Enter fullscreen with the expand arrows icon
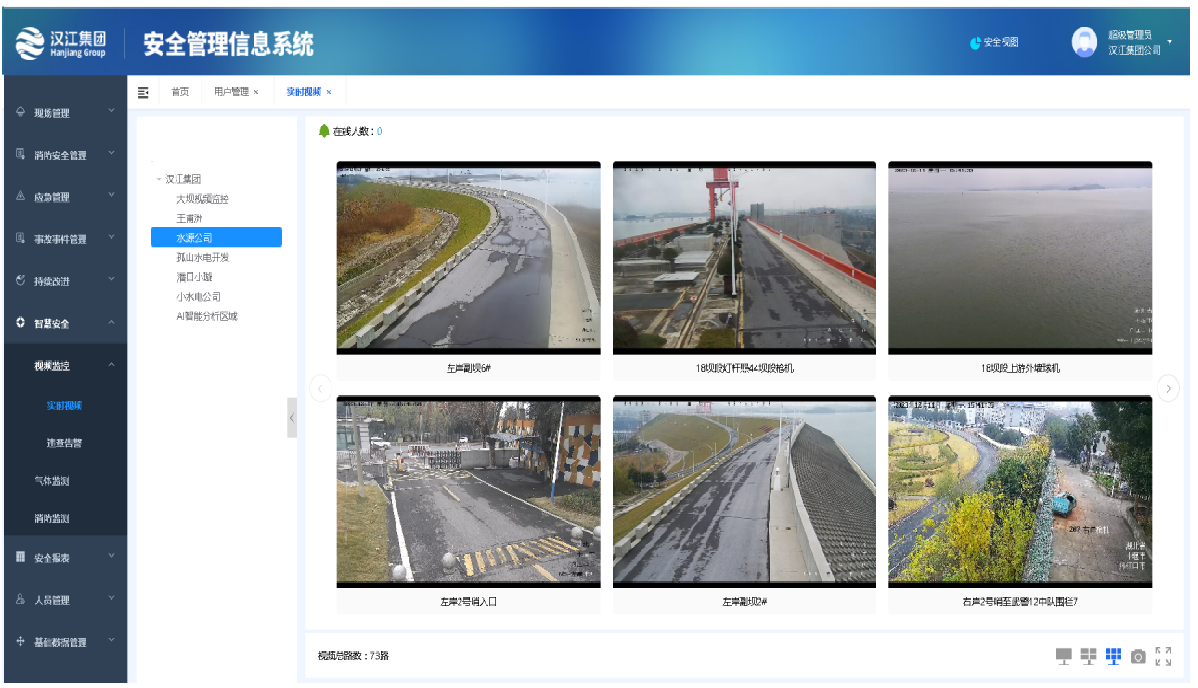 click(x=1163, y=656)
